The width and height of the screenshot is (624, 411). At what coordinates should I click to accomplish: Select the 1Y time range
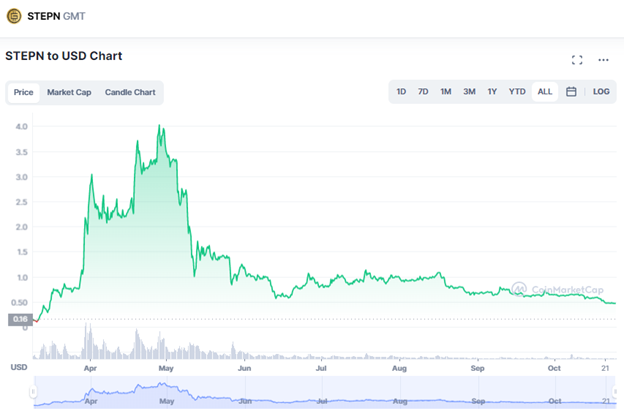492,92
